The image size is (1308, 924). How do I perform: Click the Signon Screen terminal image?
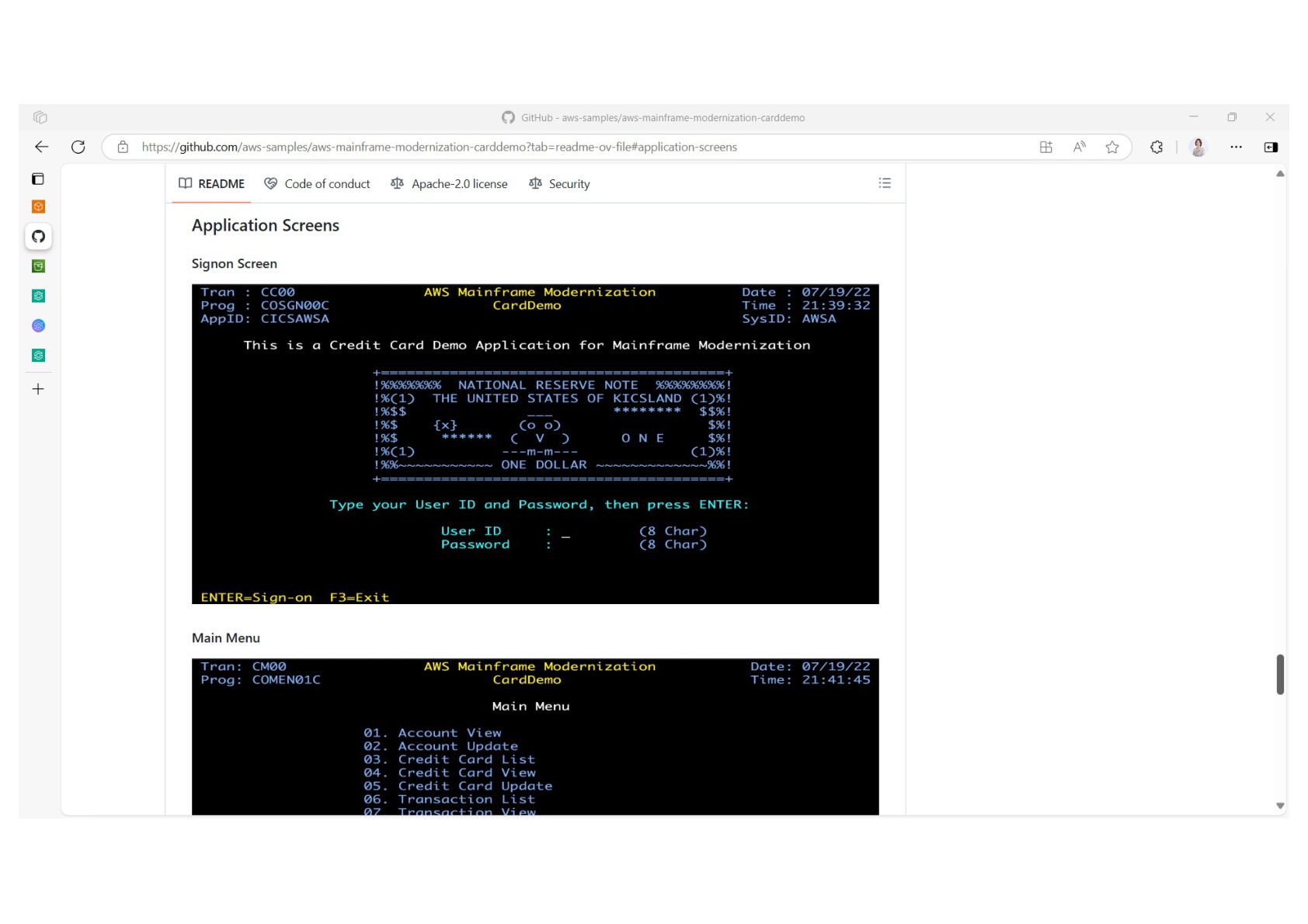[535, 444]
